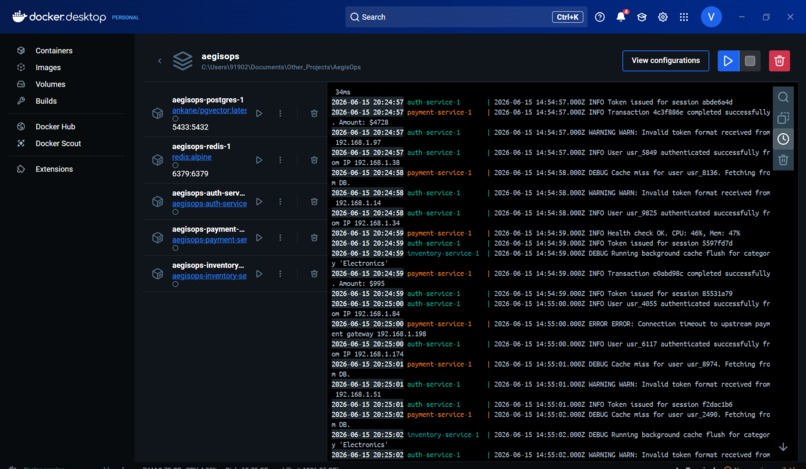Delete the aegisops compose stack
Screen dimensions: 806x469
tap(779, 61)
